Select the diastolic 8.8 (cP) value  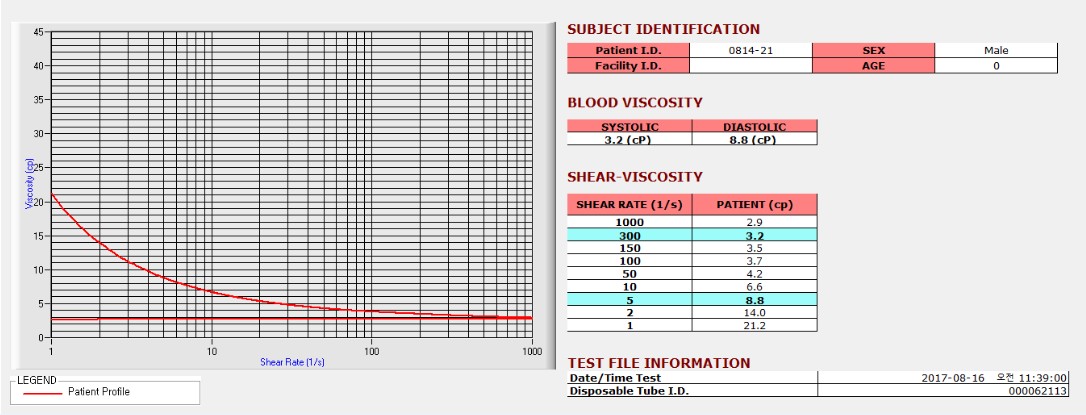point(755,139)
